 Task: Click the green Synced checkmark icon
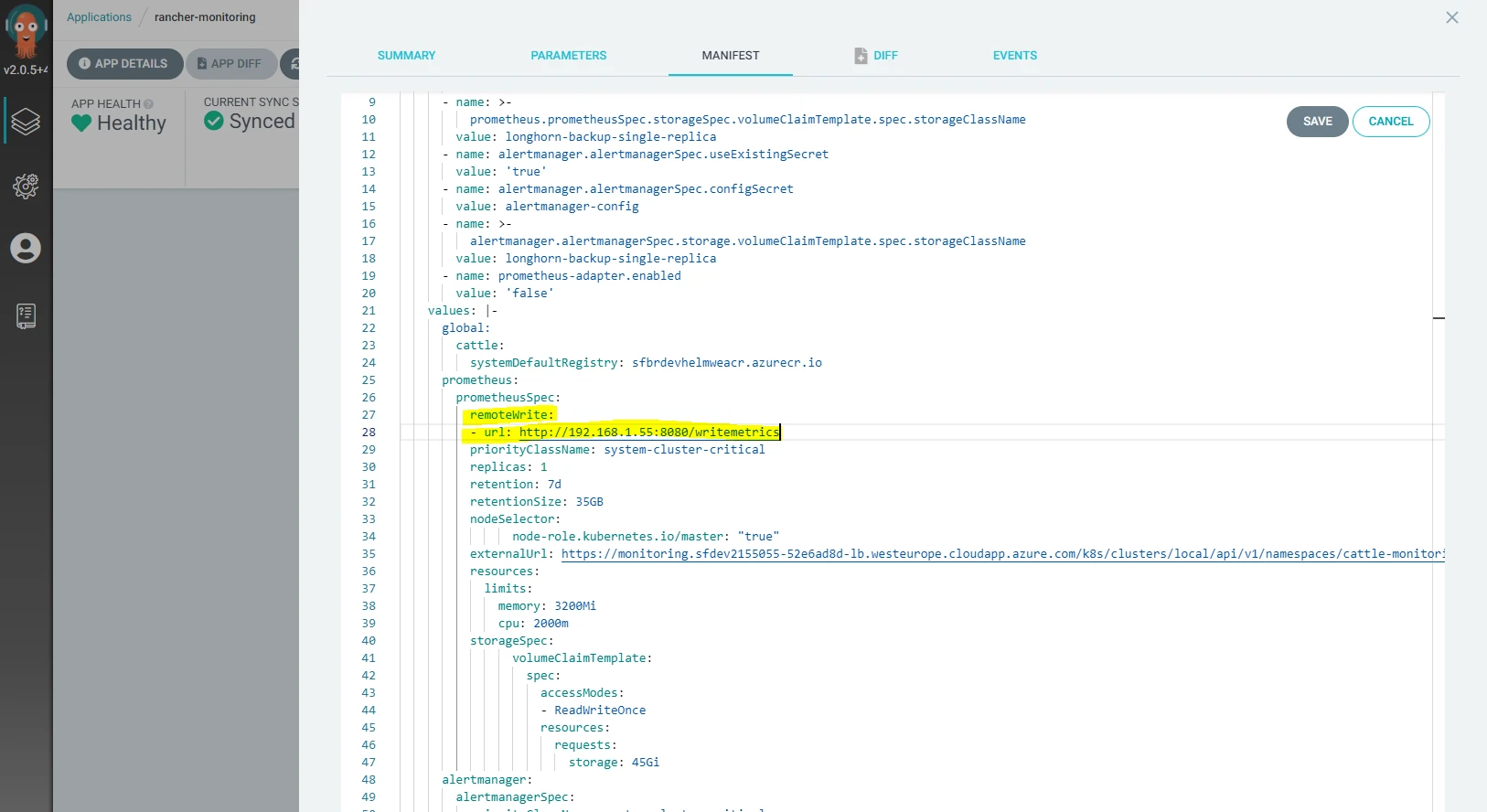click(214, 121)
